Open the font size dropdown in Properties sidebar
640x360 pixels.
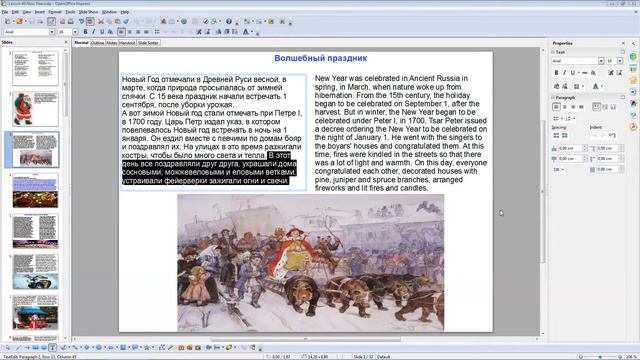tap(620, 61)
